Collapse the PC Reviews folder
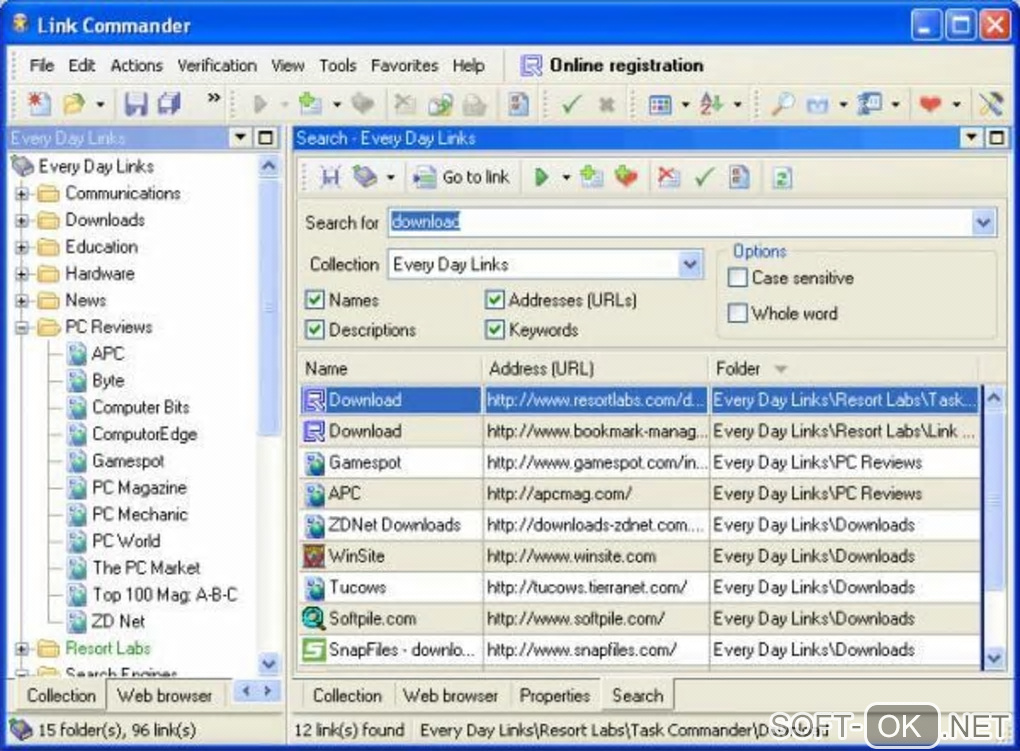This screenshot has height=751, width=1020. coord(21,327)
